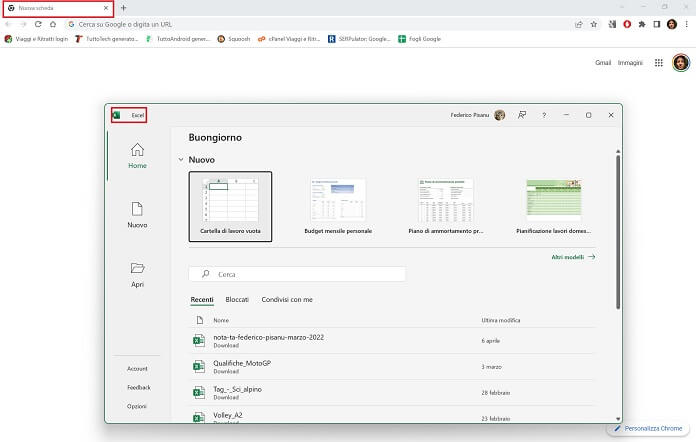Reload the Chrome page
This screenshot has height=442, width=696.
tap(38, 24)
